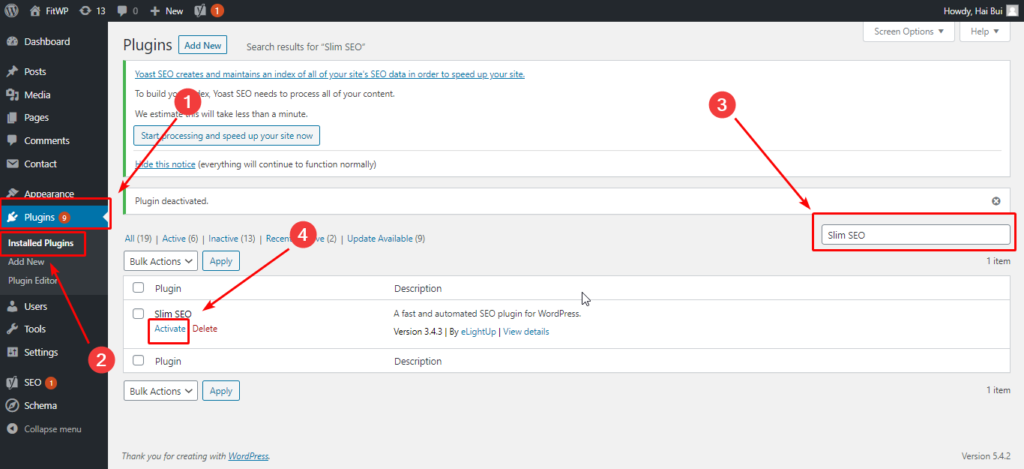1024x469 pixels.
Task: Activate the Slim SEO plugin
Action: pos(170,329)
